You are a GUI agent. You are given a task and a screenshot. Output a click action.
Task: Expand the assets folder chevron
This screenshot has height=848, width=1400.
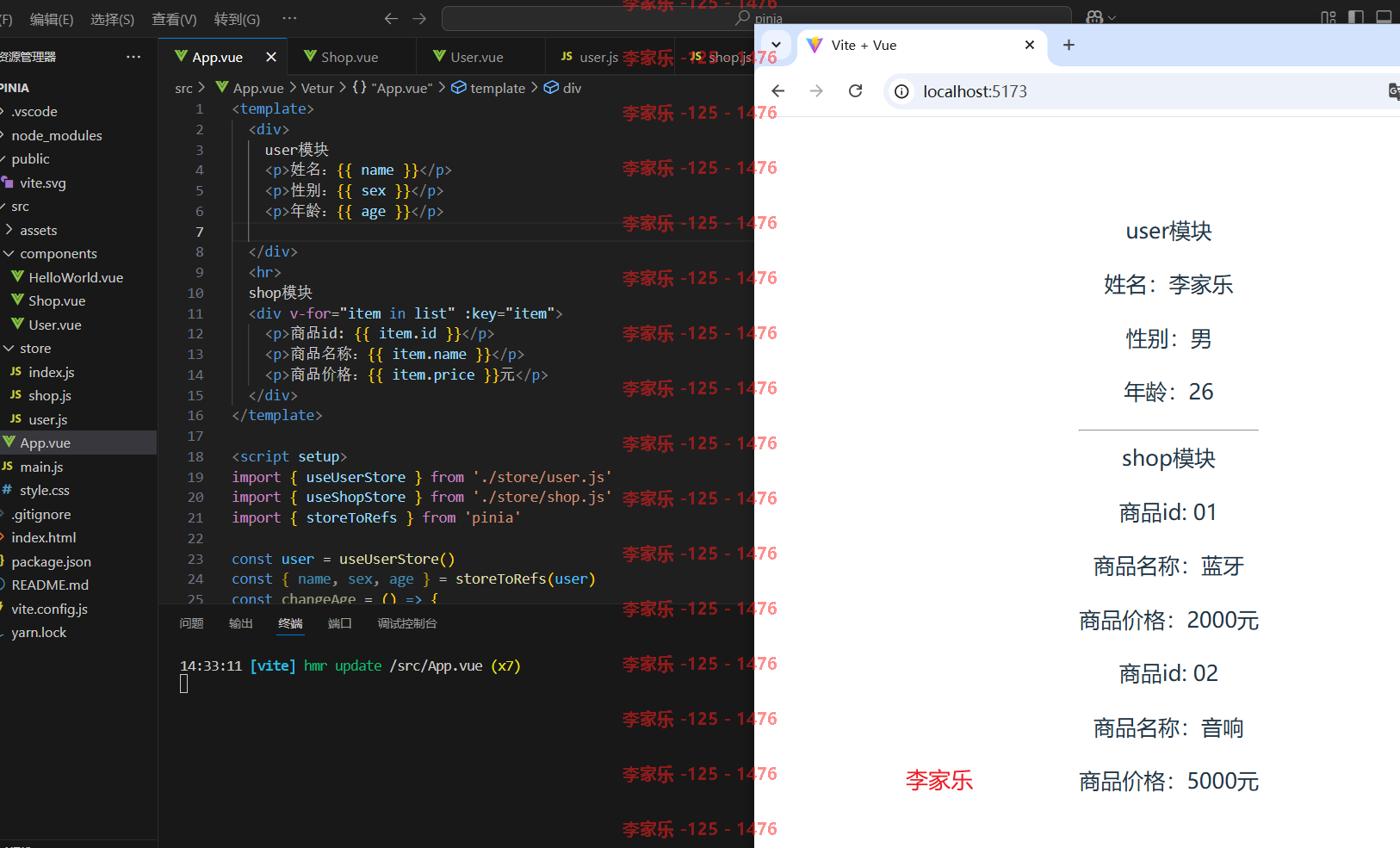click(9, 230)
